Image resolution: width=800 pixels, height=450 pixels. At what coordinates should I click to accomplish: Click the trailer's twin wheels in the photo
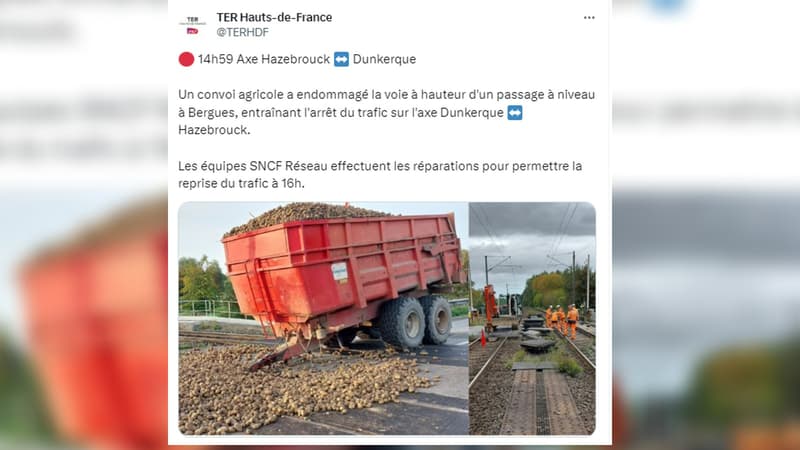[x=415, y=320]
